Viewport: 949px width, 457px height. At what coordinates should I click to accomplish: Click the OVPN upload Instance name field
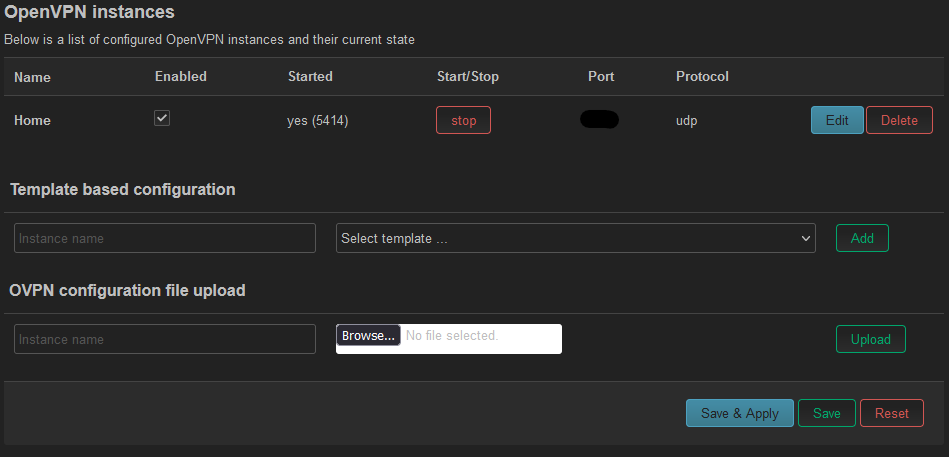tap(165, 339)
